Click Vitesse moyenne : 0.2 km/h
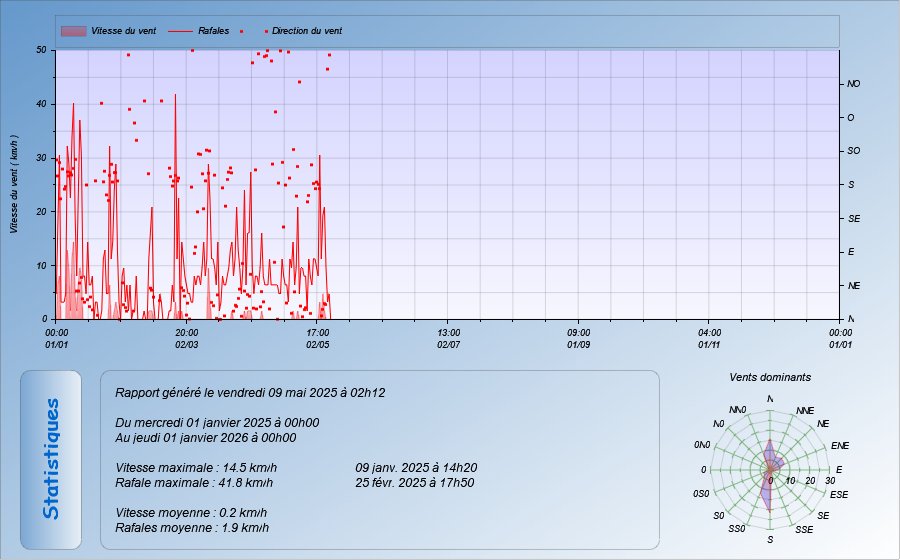The image size is (900, 560). [x=191, y=513]
